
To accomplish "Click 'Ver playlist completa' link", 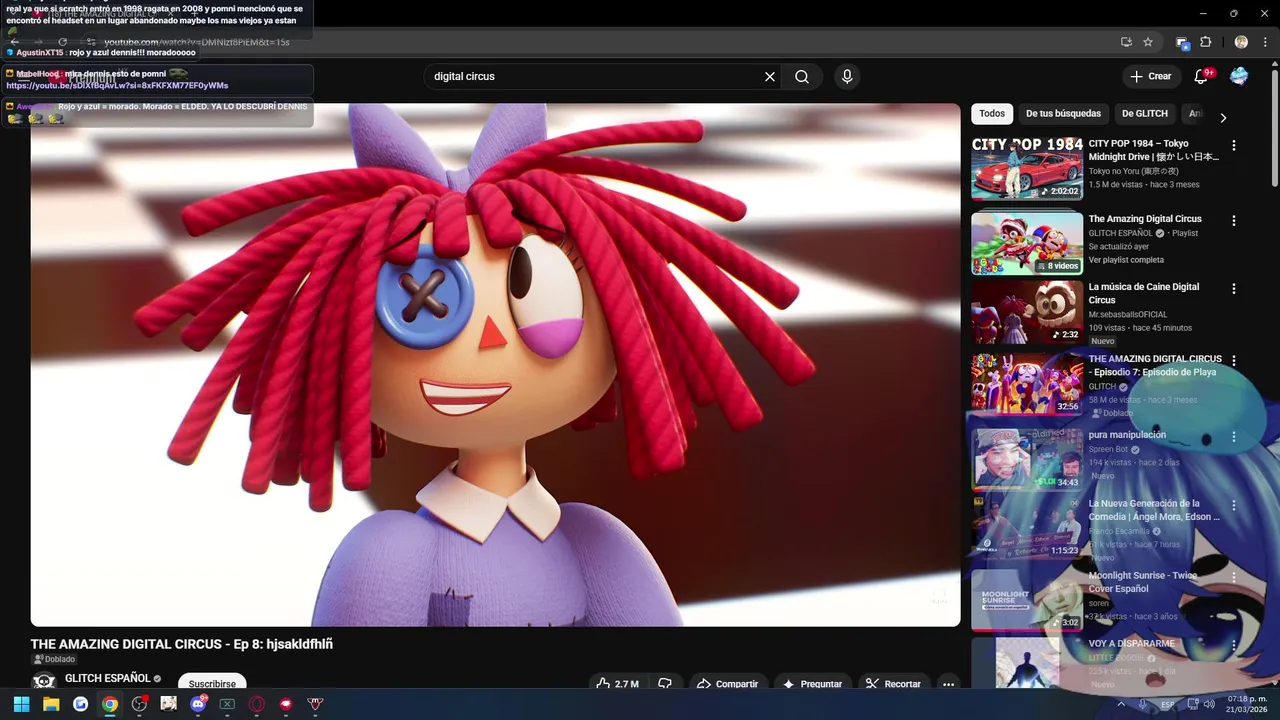I will [x=1126, y=260].
